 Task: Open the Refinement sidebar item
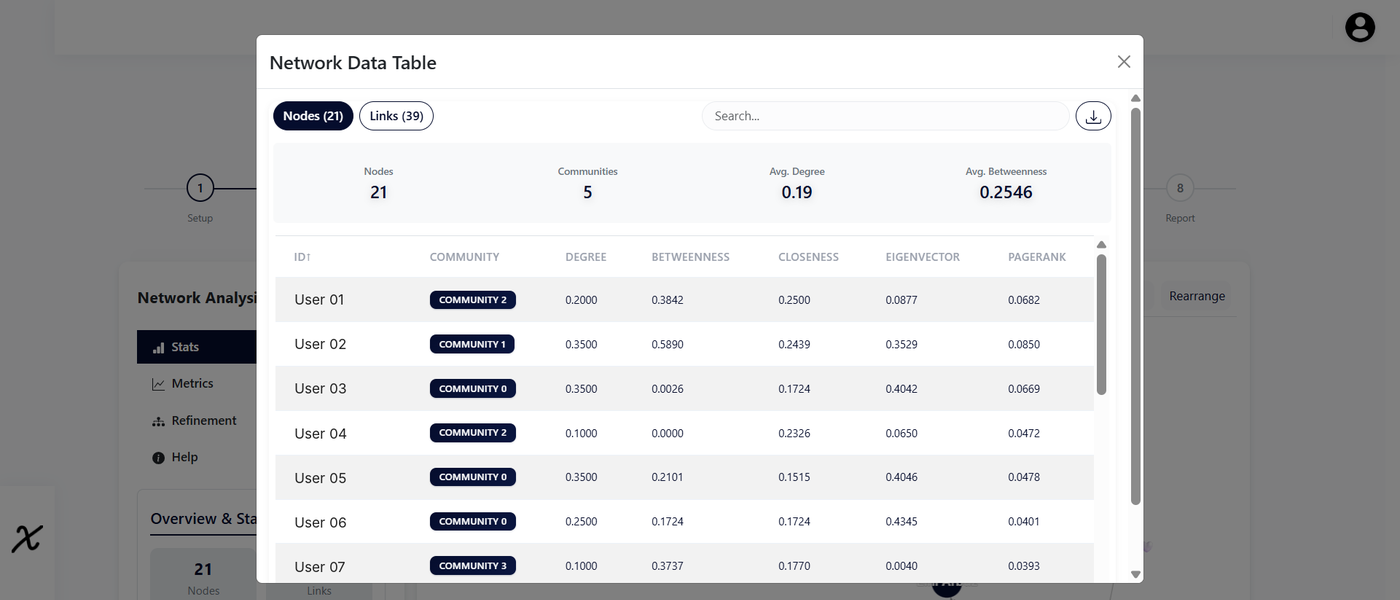(197, 421)
